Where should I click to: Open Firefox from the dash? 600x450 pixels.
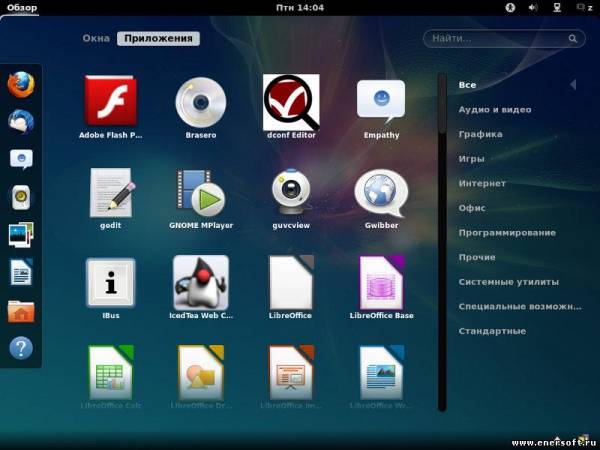coord(21,85)
